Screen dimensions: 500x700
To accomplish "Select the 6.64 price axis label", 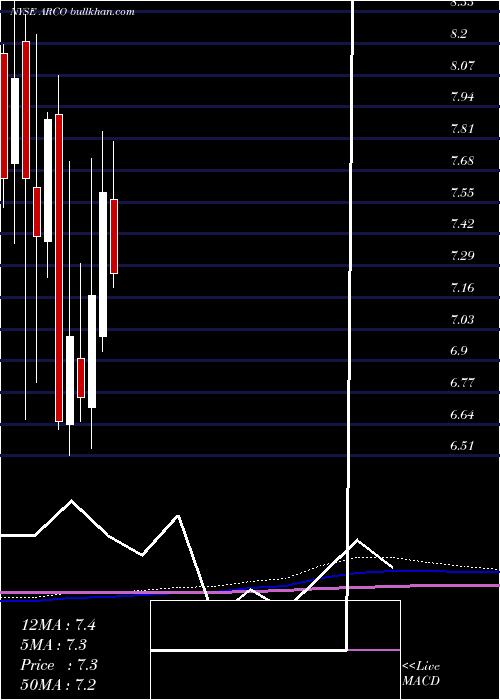I will pyautogui.click(x=462, y=415).
